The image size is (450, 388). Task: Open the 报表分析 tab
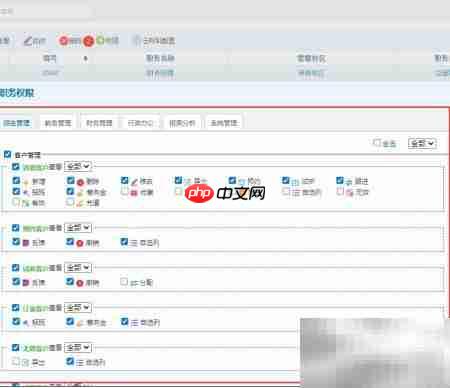click(182, 123)
